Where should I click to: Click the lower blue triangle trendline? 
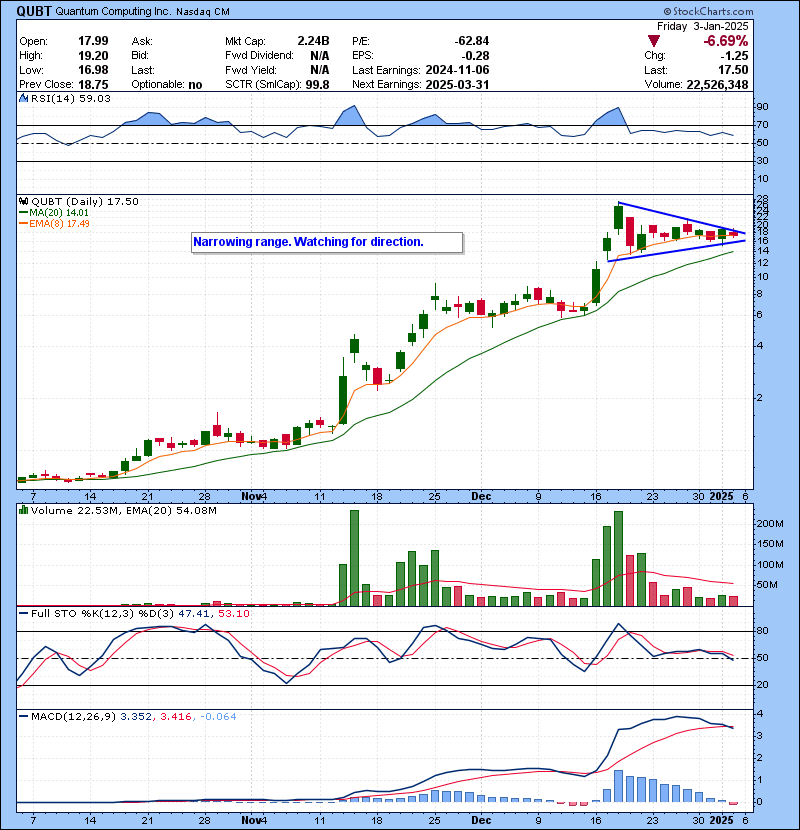point(676,251)
